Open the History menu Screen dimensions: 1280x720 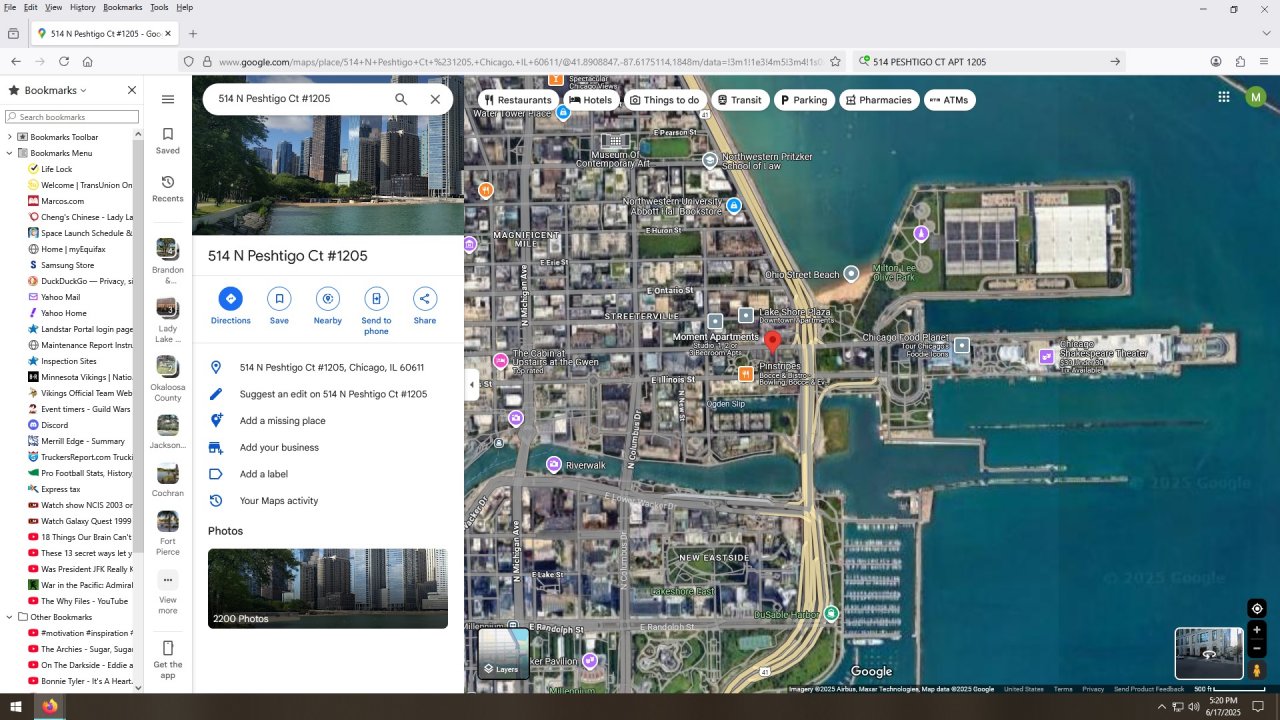[83, 7]
